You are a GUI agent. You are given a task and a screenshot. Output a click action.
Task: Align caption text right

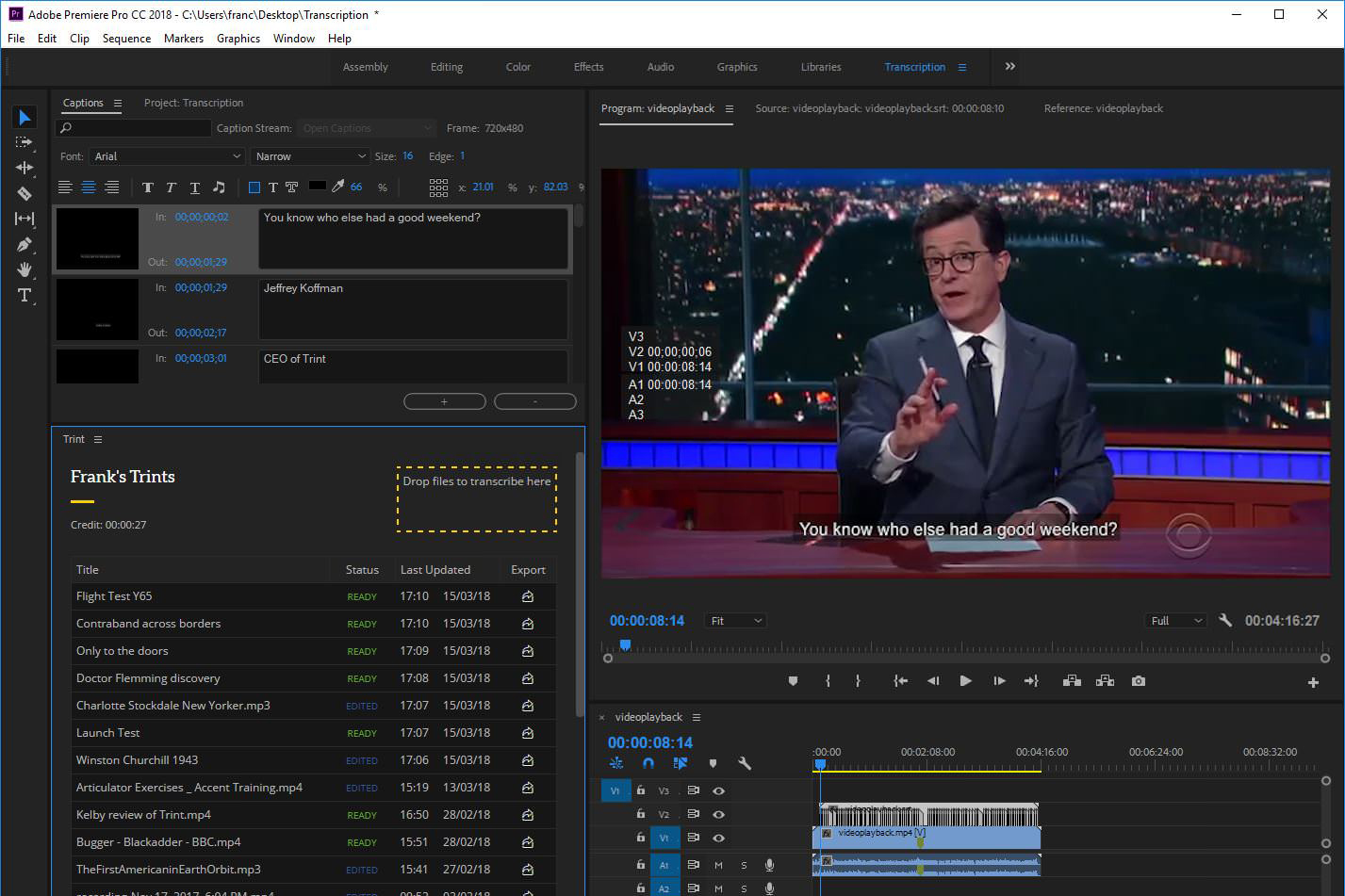112,187
